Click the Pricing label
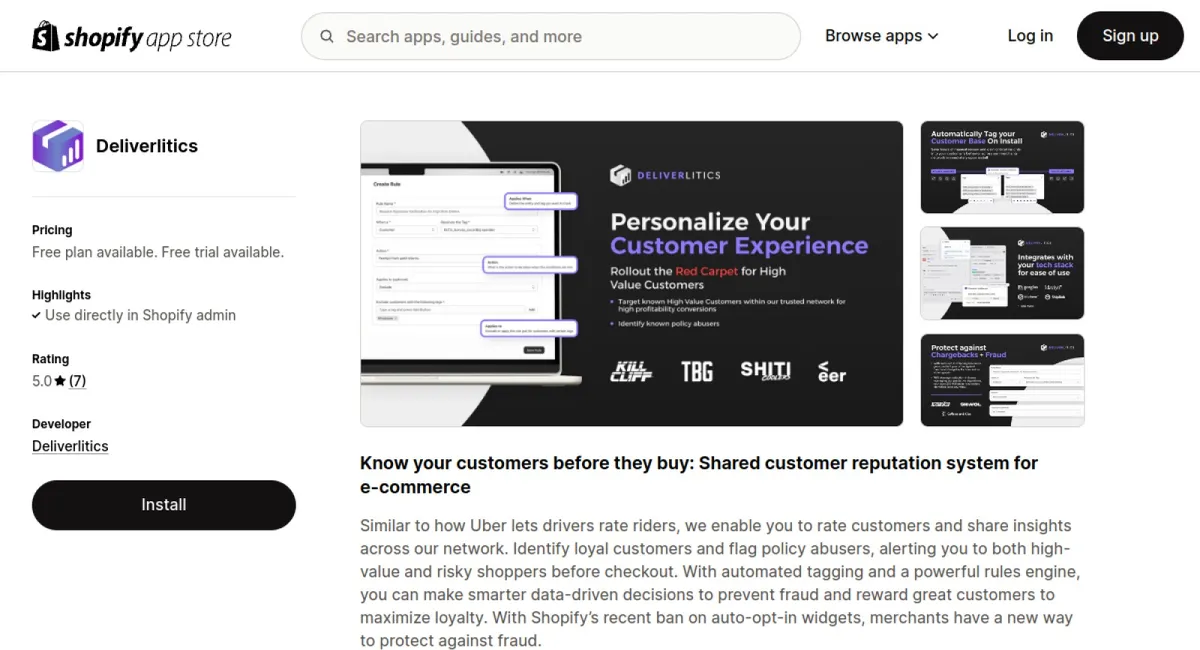 click(52, 230)
